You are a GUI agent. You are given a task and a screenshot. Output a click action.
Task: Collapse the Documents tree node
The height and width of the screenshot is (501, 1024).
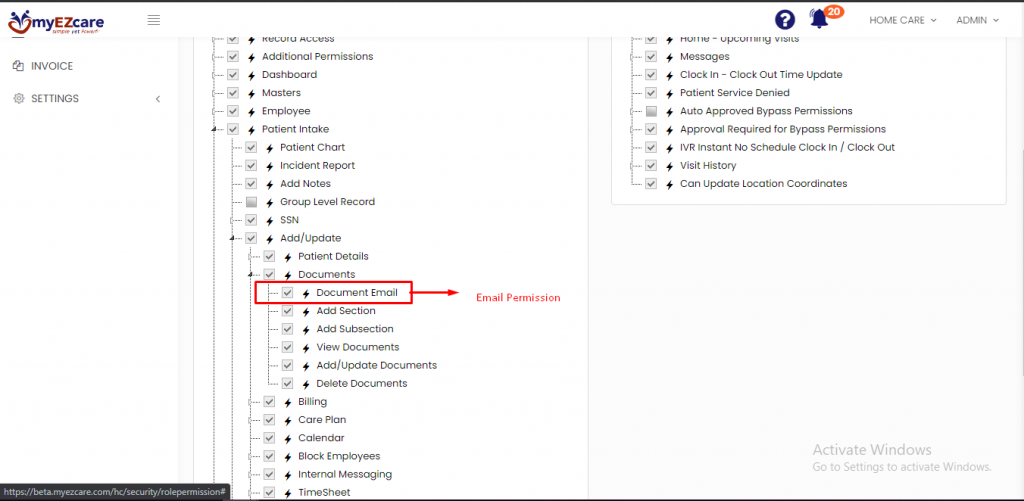(250, 275)
